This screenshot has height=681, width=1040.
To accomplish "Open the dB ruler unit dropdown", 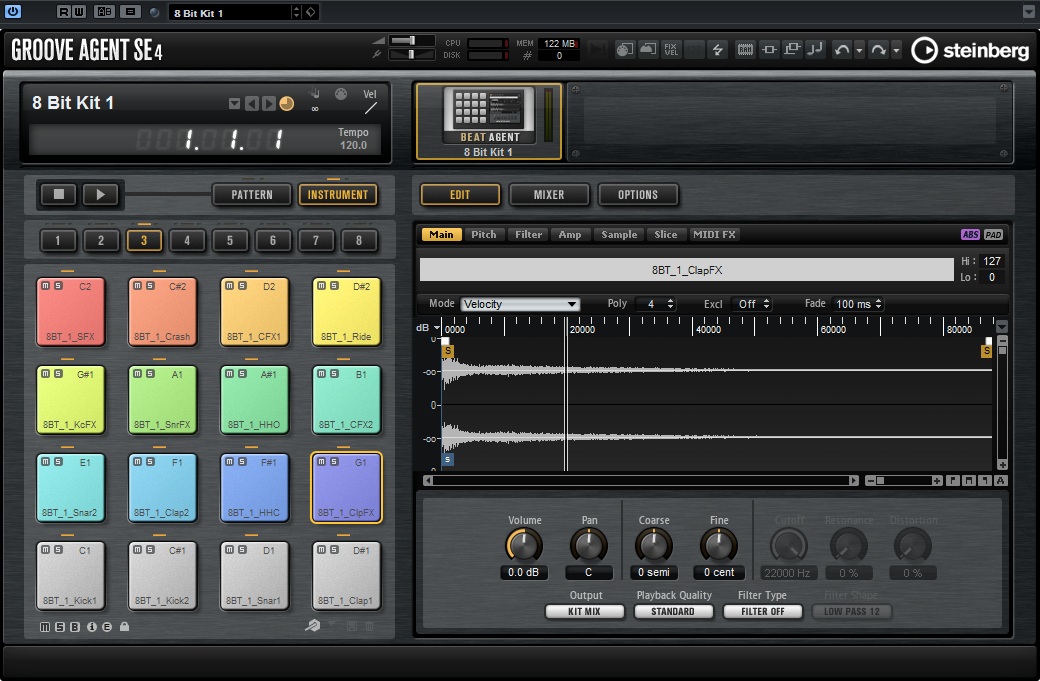I will (x=437, y=327).
